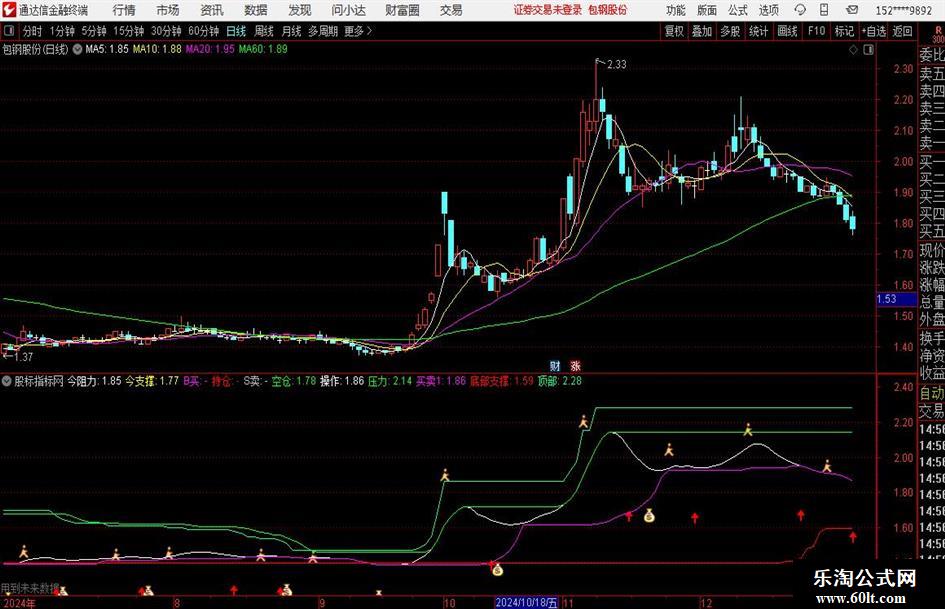Click 底部支撑: 1.59 indicator value
The width and height of the screenshot is (945, 609).
[x=501, y=381]
